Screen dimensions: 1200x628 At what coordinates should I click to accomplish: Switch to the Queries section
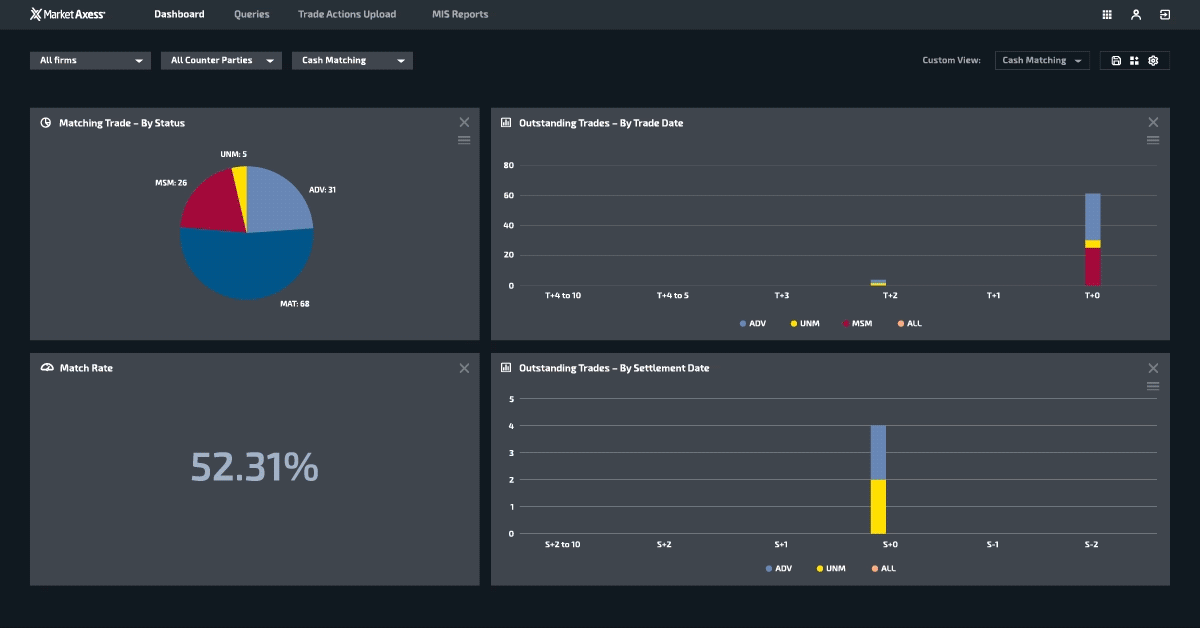click(251, 14)
